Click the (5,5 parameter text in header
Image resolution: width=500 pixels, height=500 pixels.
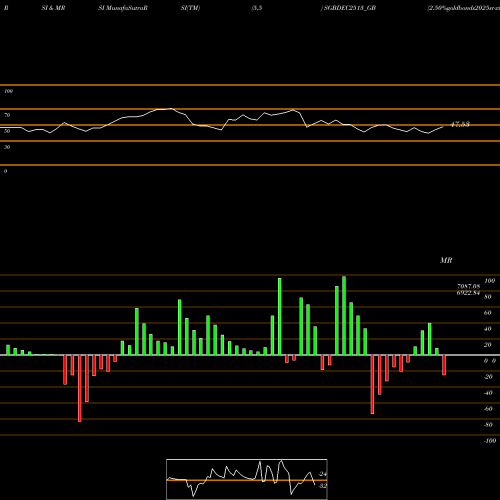257,8
